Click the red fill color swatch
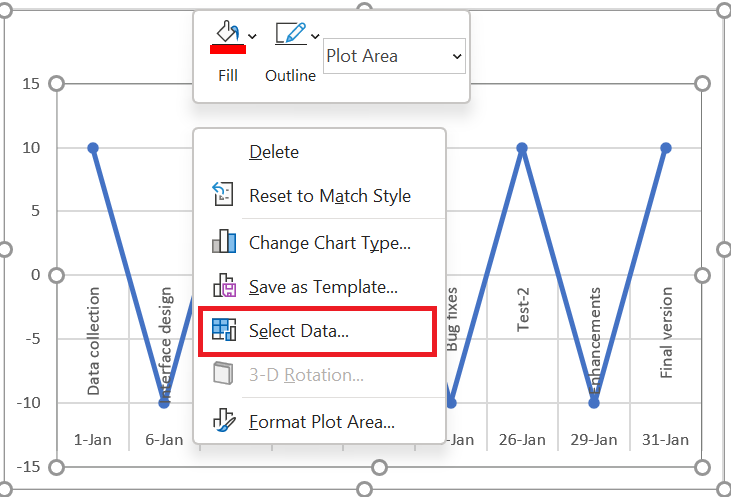 [x=228, y=49]
